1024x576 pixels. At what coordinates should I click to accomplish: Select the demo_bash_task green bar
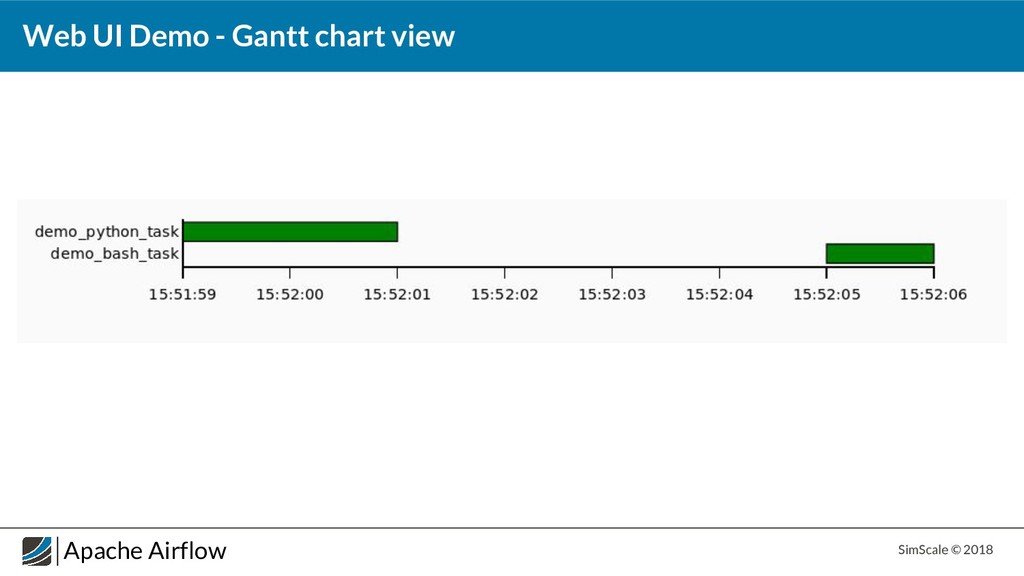pos(880,253)
